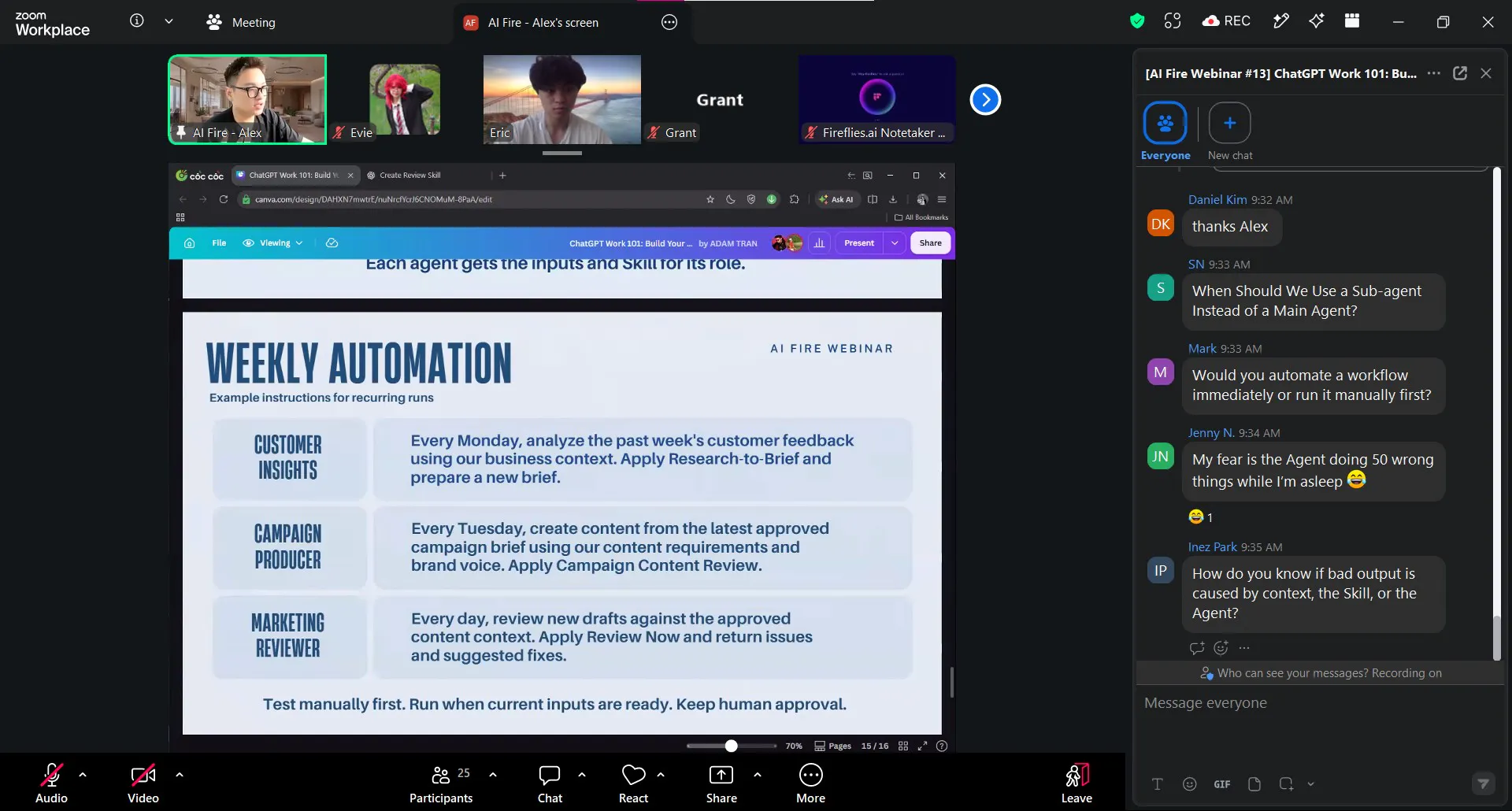The image size is (1512, 811).
Task: Click the green encryption shield icon
Action: pyautogui.click(x=1136, y=21)
